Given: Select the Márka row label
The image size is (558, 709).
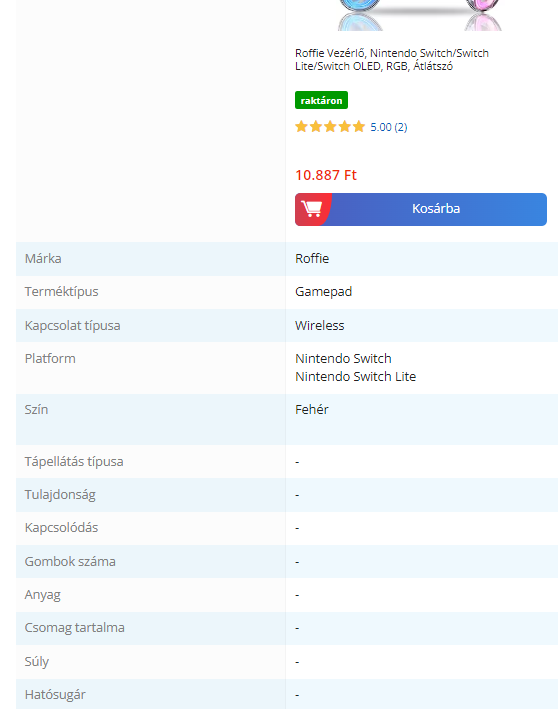Looking at the screenshot, I should [43, 259].
